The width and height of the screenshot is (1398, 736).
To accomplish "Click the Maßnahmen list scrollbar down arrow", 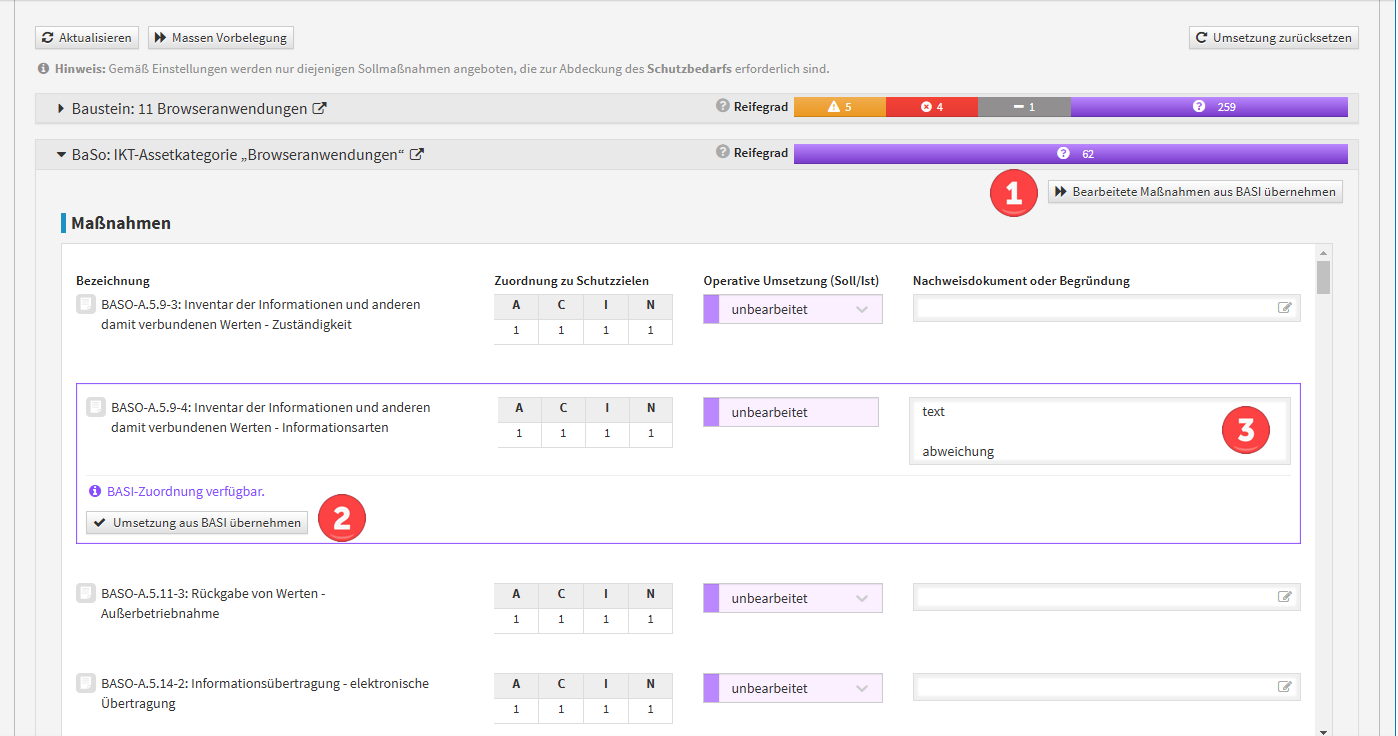I will point(1323,730).
